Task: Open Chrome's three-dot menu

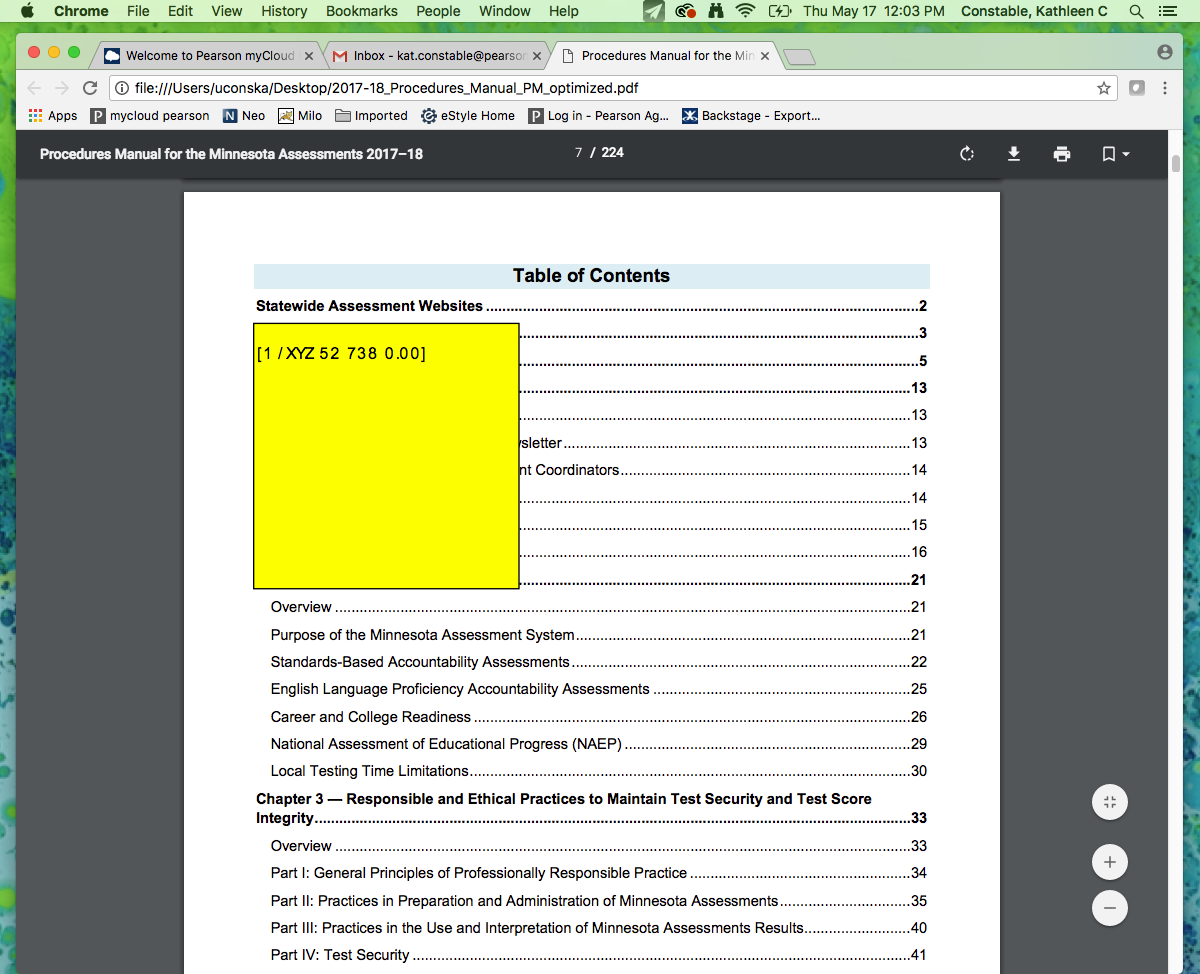Action: tap(1163, 88)
